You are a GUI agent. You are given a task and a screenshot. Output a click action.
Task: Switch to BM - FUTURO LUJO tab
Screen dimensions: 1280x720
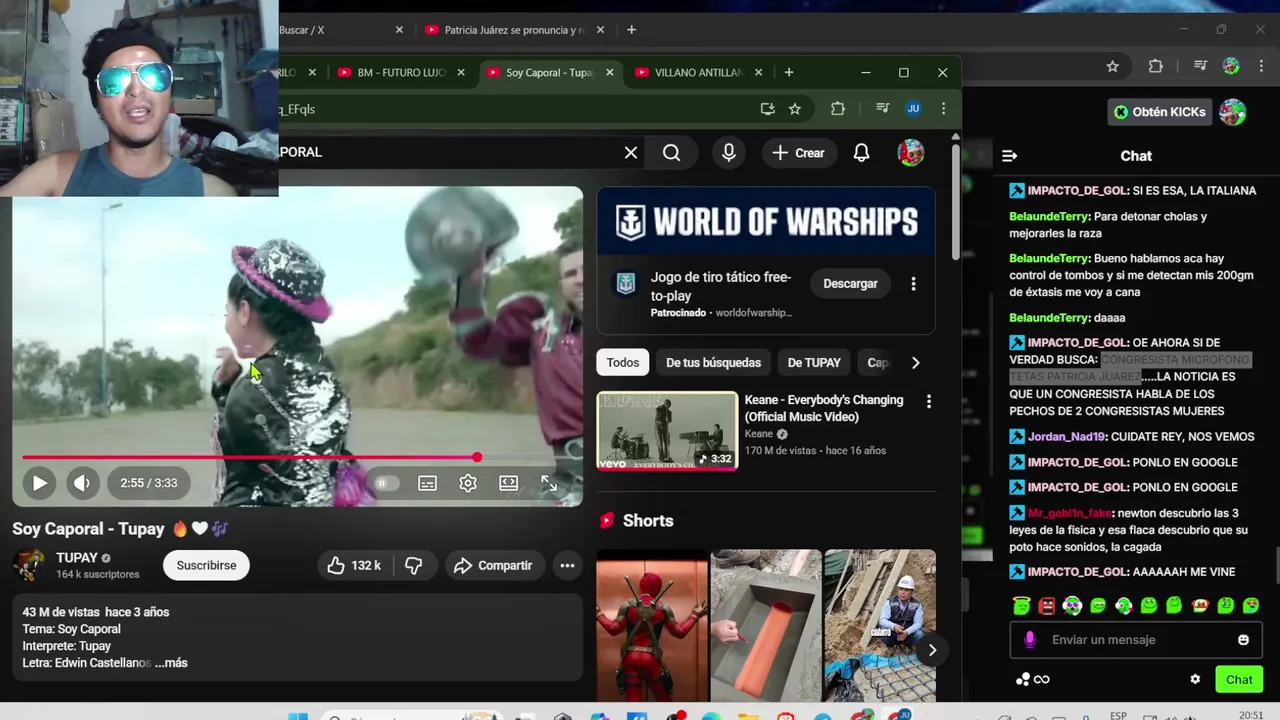tap(400, 72)
